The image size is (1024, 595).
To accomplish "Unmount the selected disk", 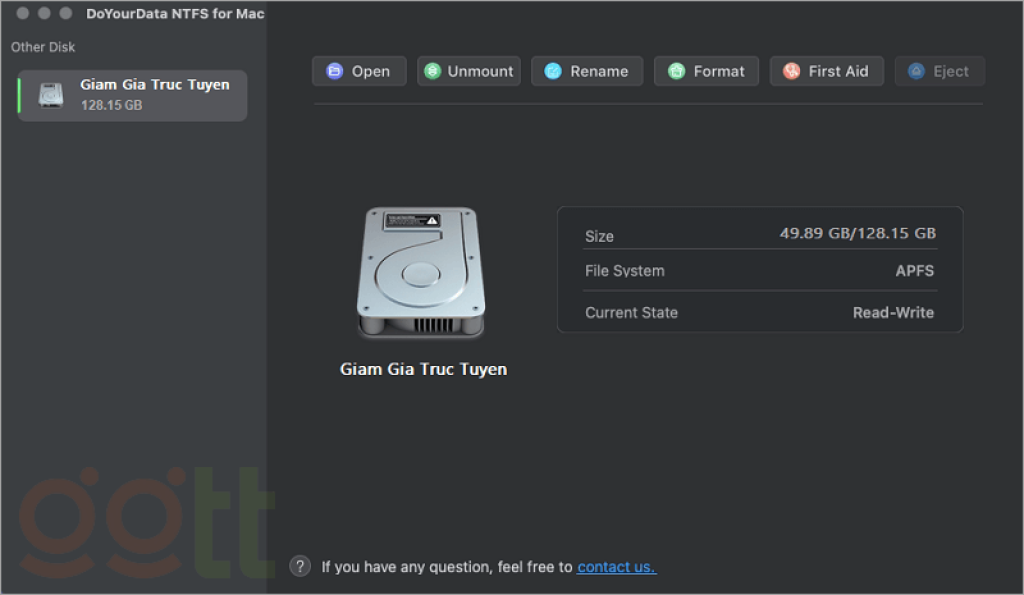I will 468,71.
